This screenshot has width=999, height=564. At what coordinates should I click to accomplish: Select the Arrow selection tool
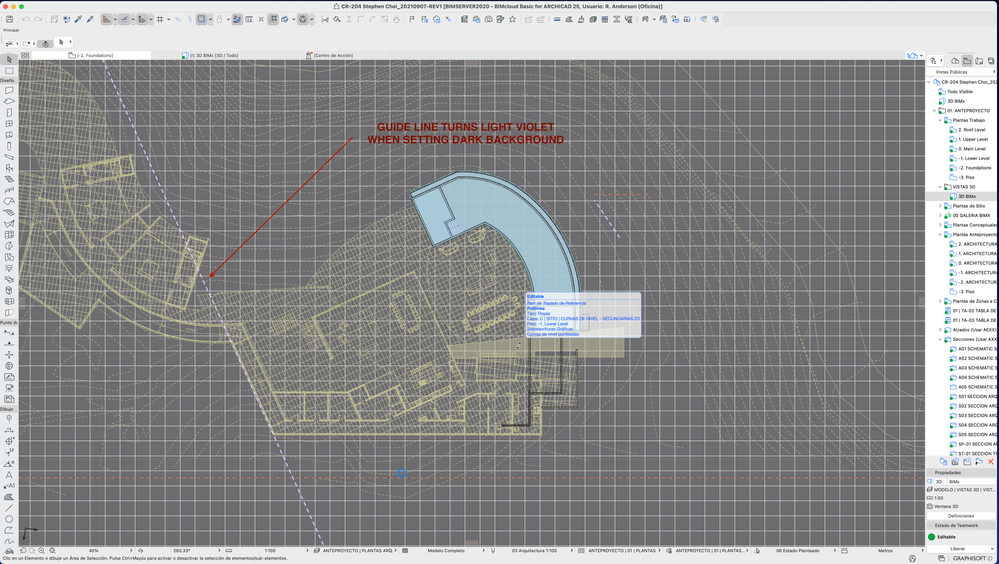click(9, 59)
